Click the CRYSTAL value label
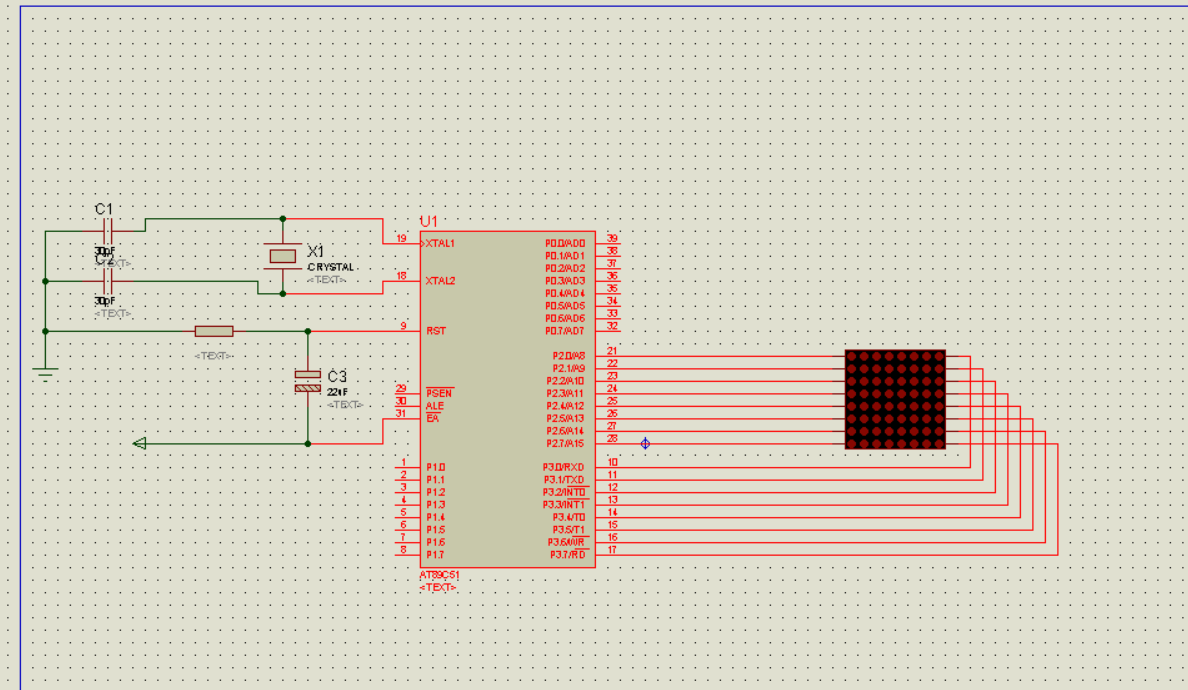1188x690 pixels. coord(330,267)
